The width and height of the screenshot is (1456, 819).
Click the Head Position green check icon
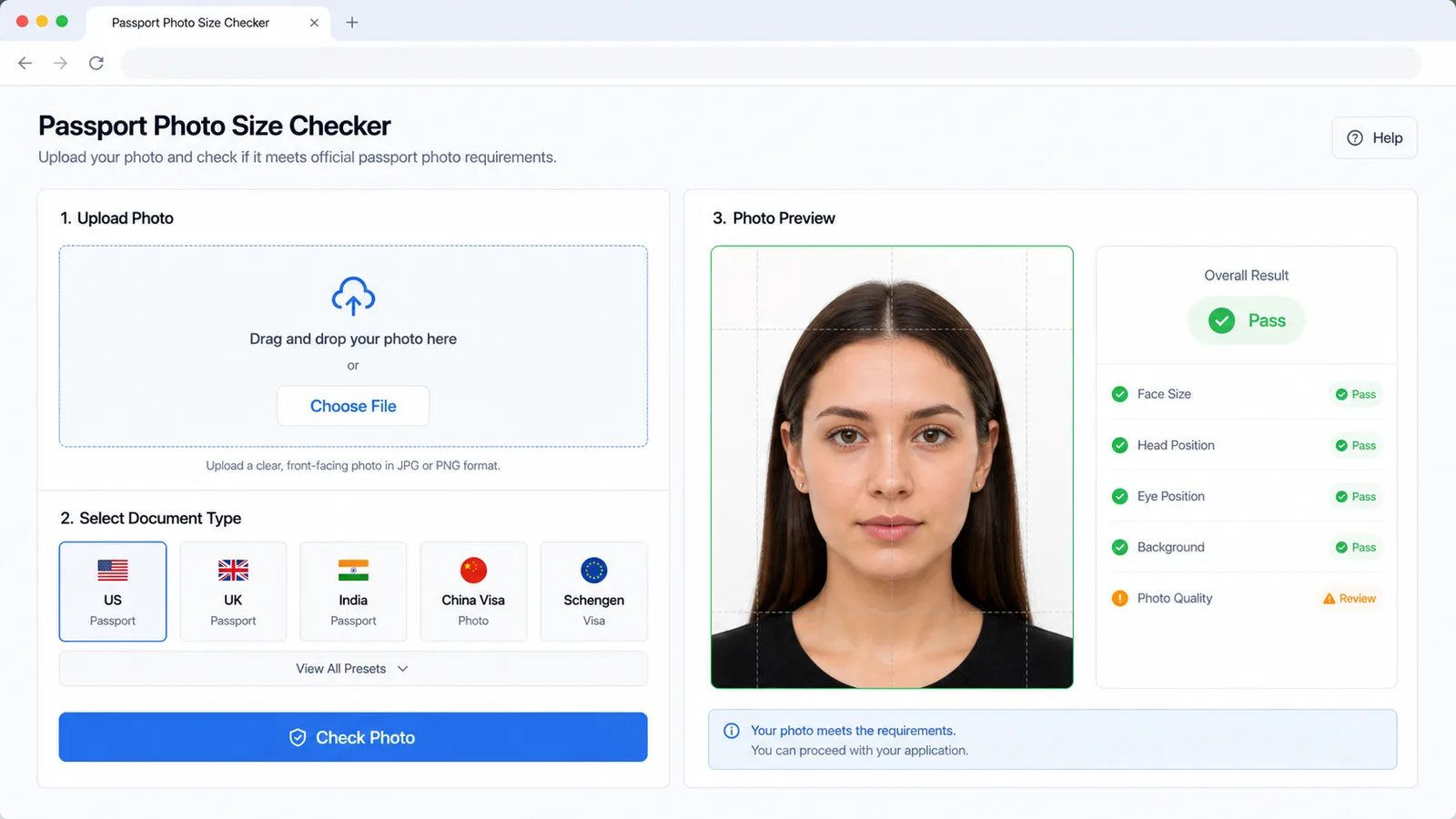(x=1120, y=445)
